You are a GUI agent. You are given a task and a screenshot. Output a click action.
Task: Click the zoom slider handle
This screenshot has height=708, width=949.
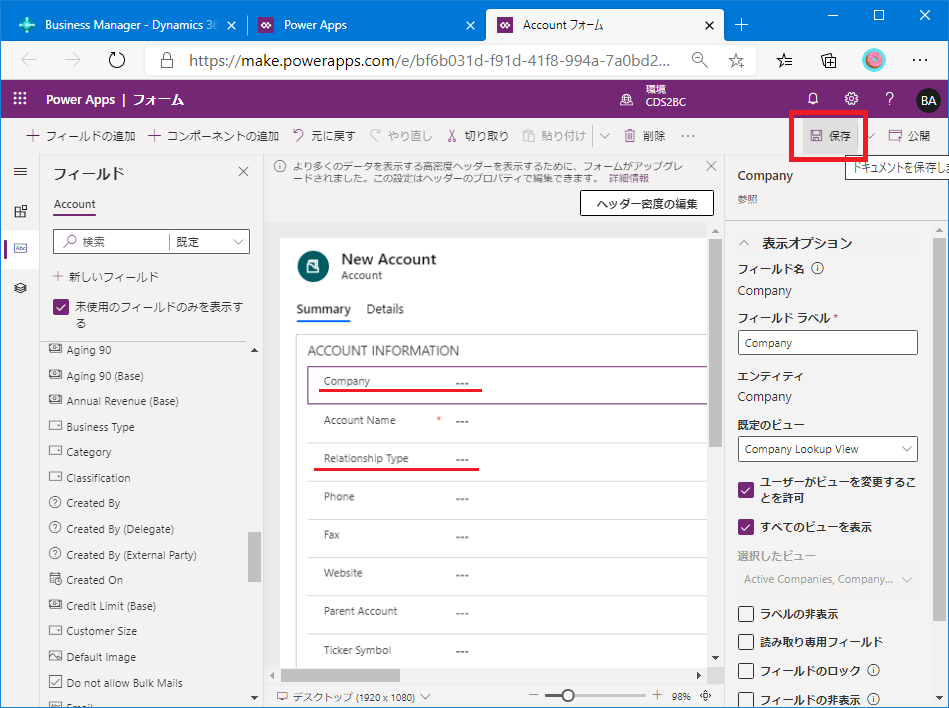[x=568, y=695]
